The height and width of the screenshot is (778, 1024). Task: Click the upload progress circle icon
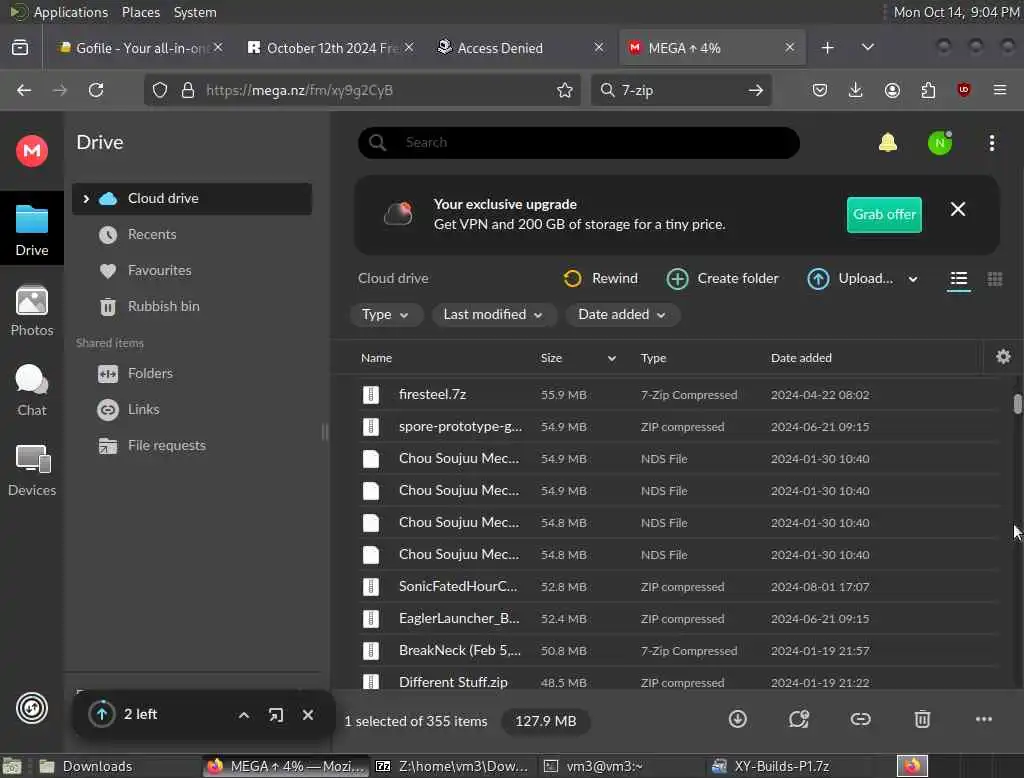(x=102, y=714)
